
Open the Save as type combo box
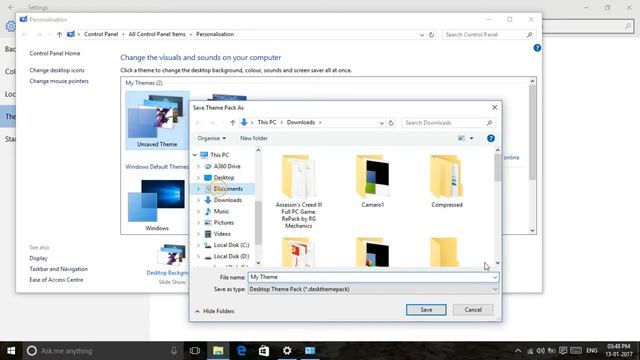(373, 289)
